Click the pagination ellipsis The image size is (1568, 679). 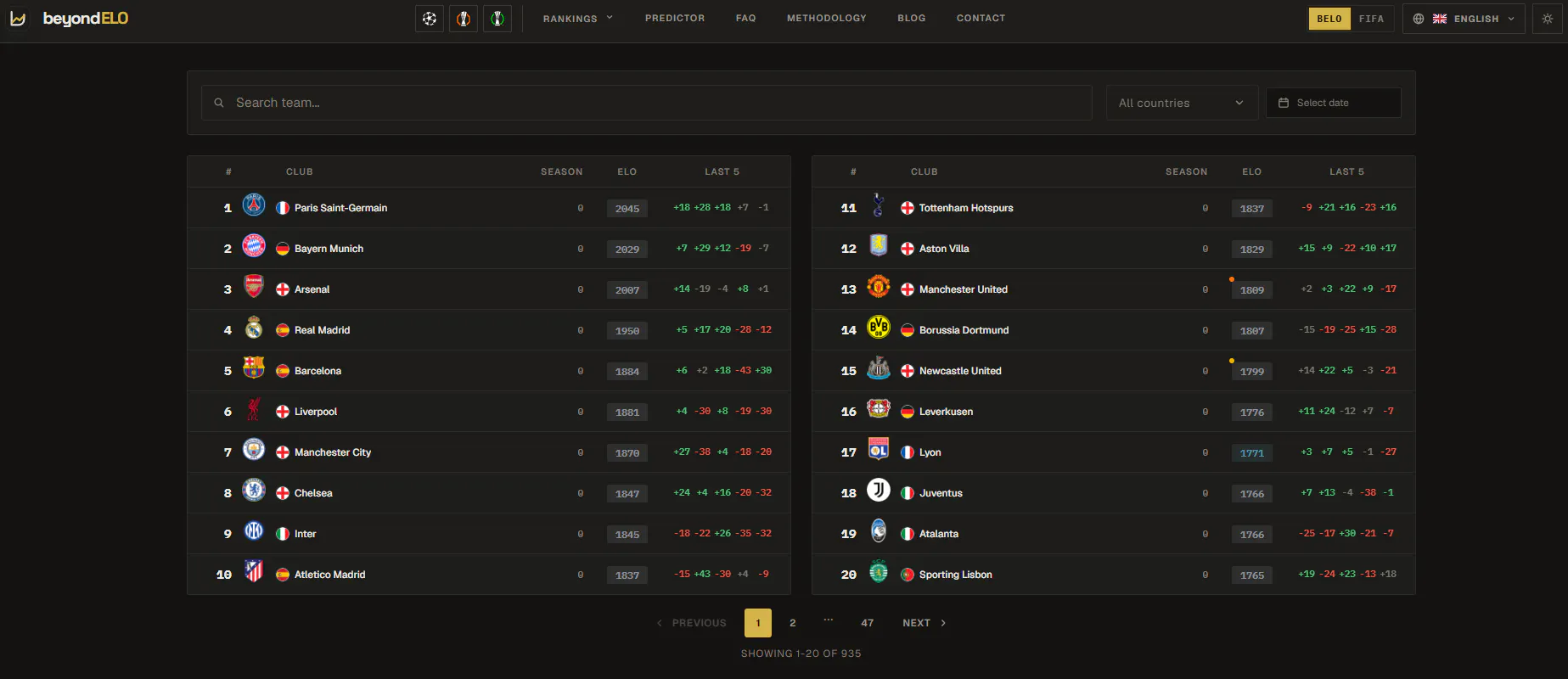(x=829, y=621)
